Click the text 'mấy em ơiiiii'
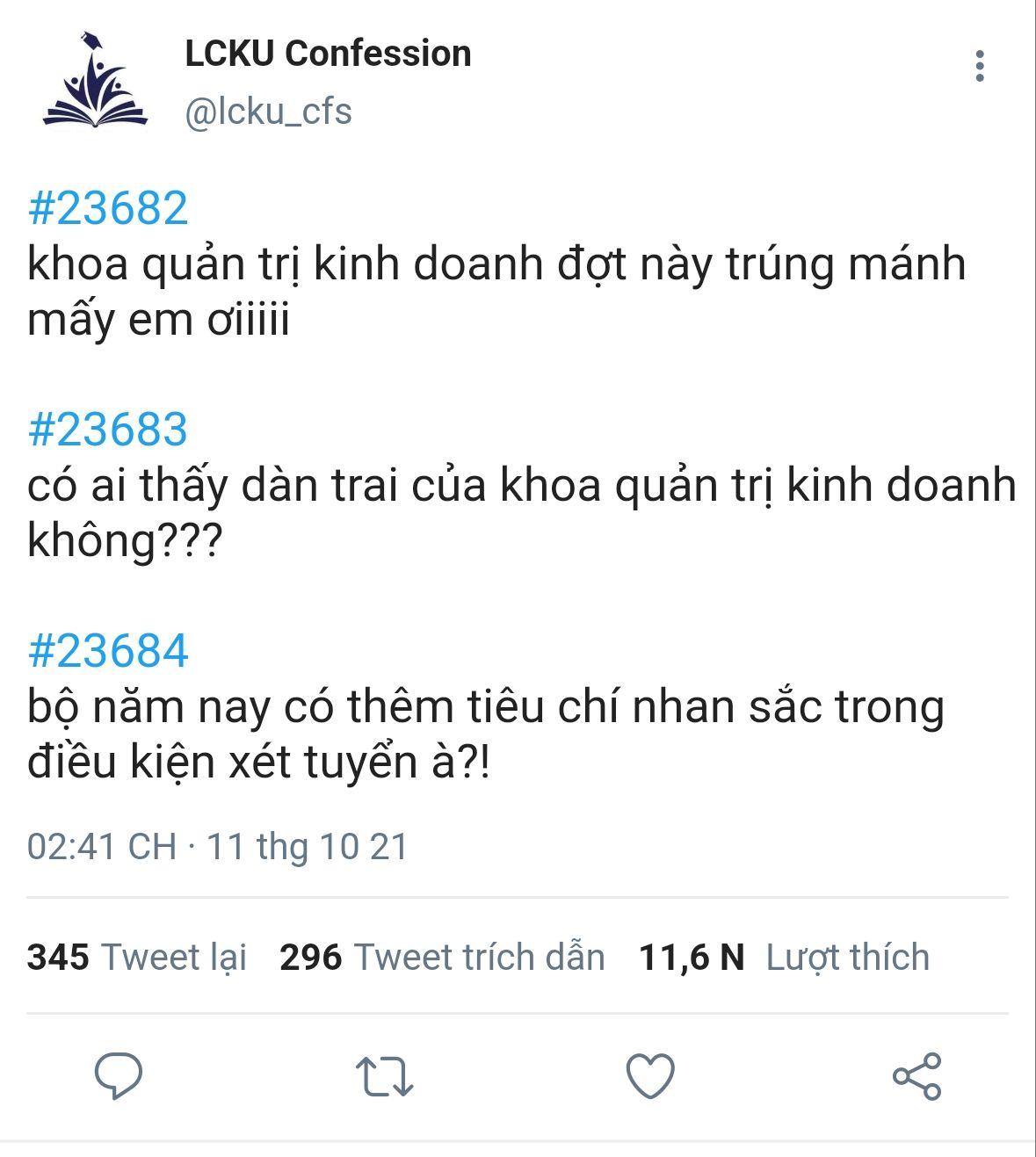Screen dimensions: 1036x1157 (158, 320)
